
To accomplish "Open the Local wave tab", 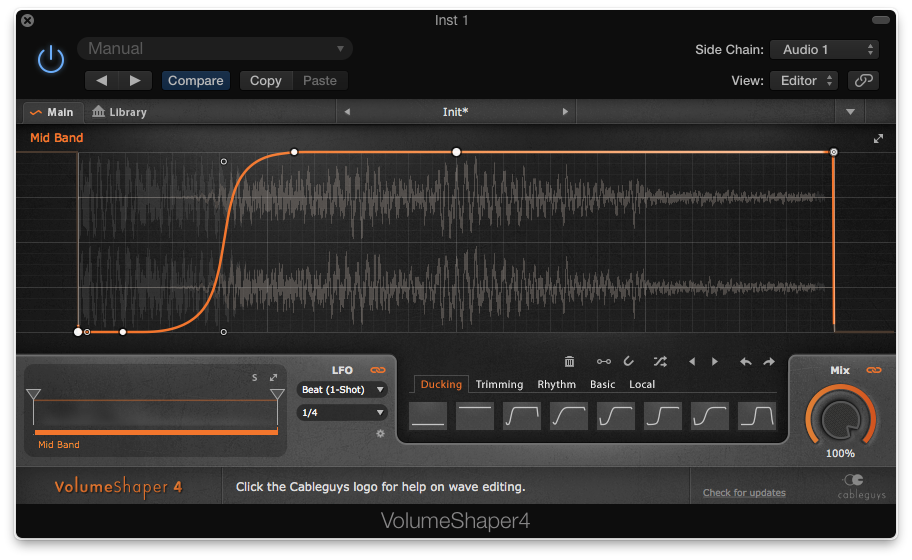I will [642, 384].
